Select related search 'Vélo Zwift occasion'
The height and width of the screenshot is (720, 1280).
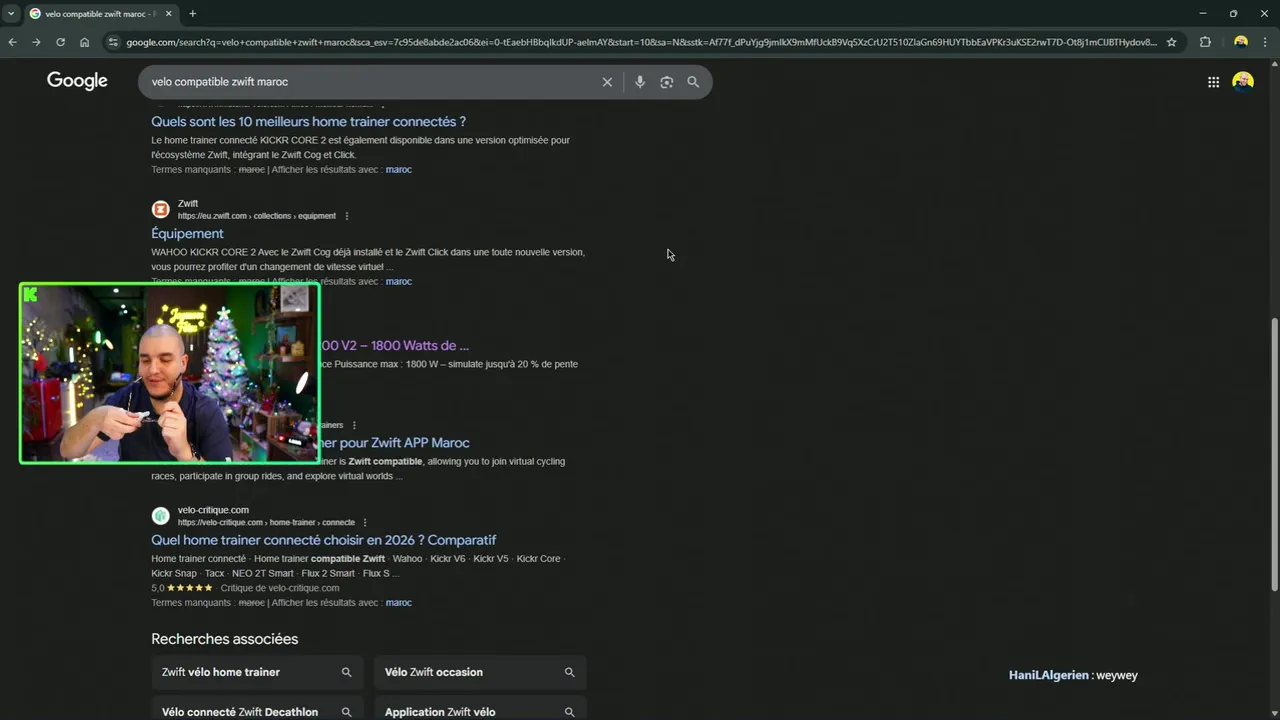point(480,672)
